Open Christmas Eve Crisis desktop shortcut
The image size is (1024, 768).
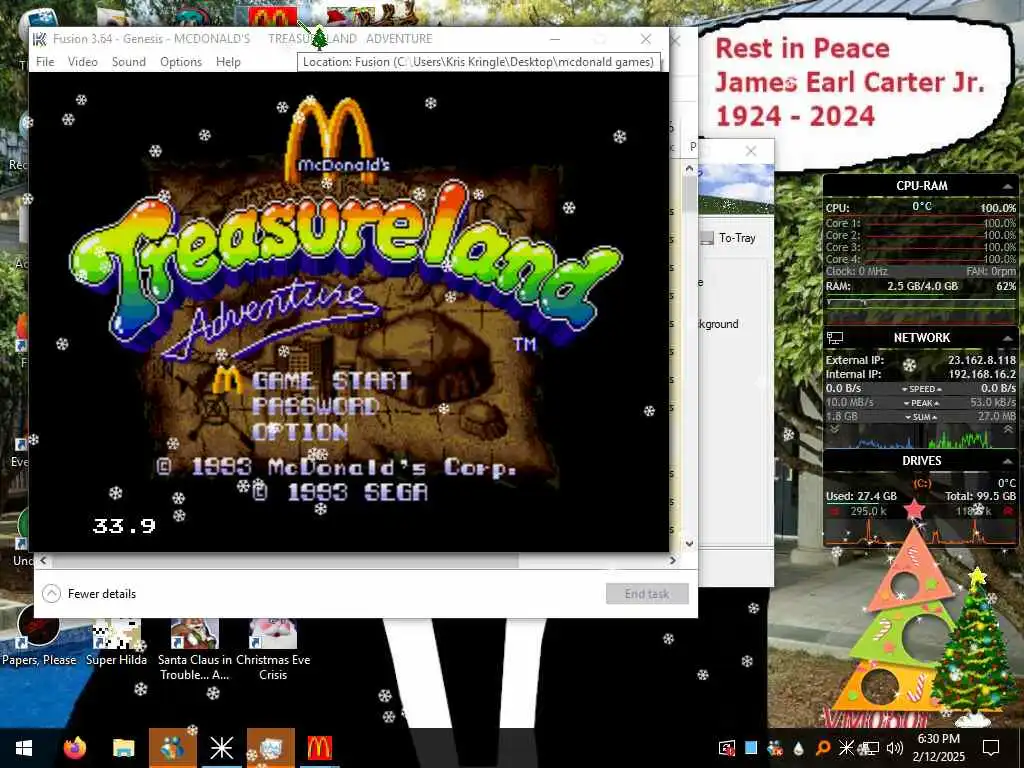point(273,650)
